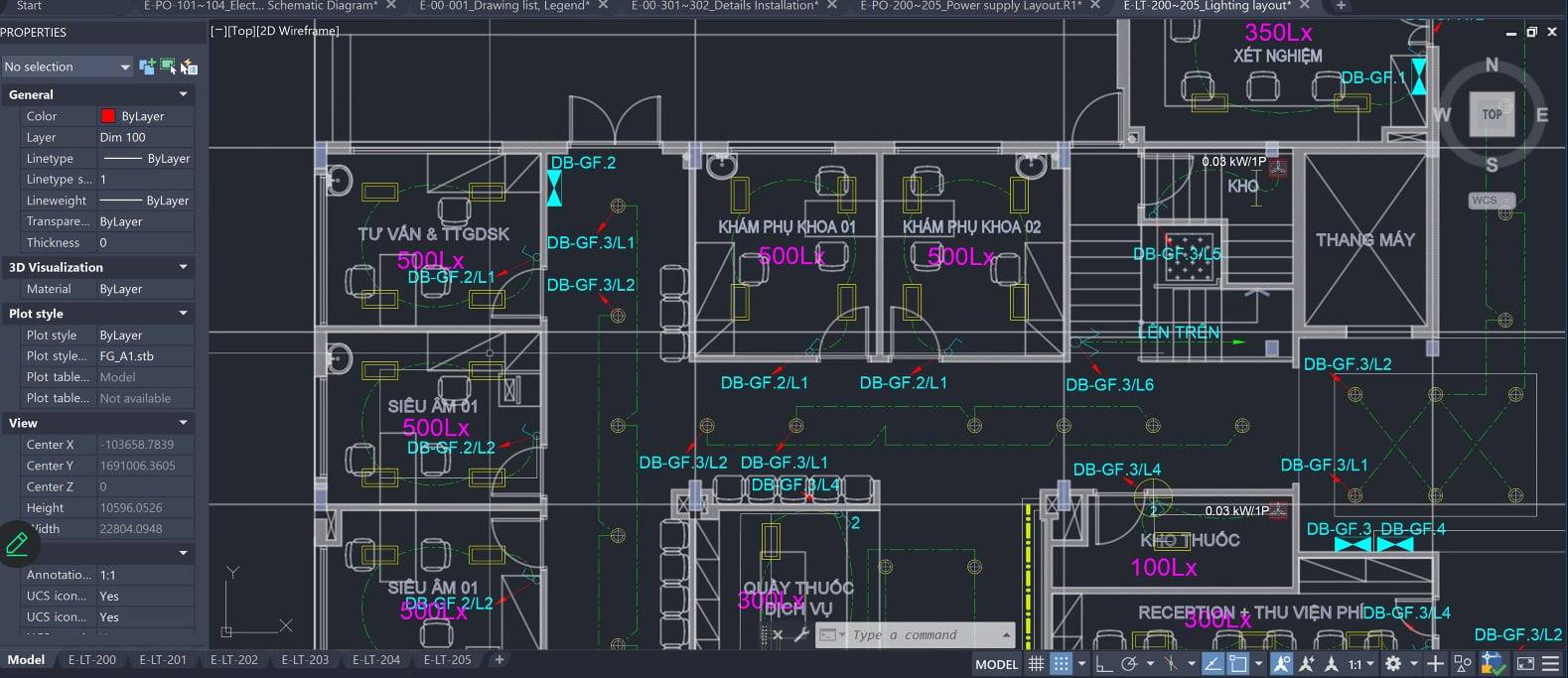The height and width of the screenshot is (678, 1568).
Task: Open snap mode settings dropdown arrow
Action: [1081, 664]
